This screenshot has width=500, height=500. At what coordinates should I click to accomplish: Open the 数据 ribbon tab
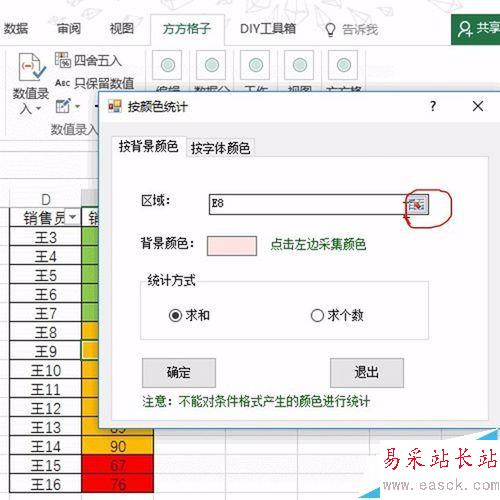(x=16, y=29)
